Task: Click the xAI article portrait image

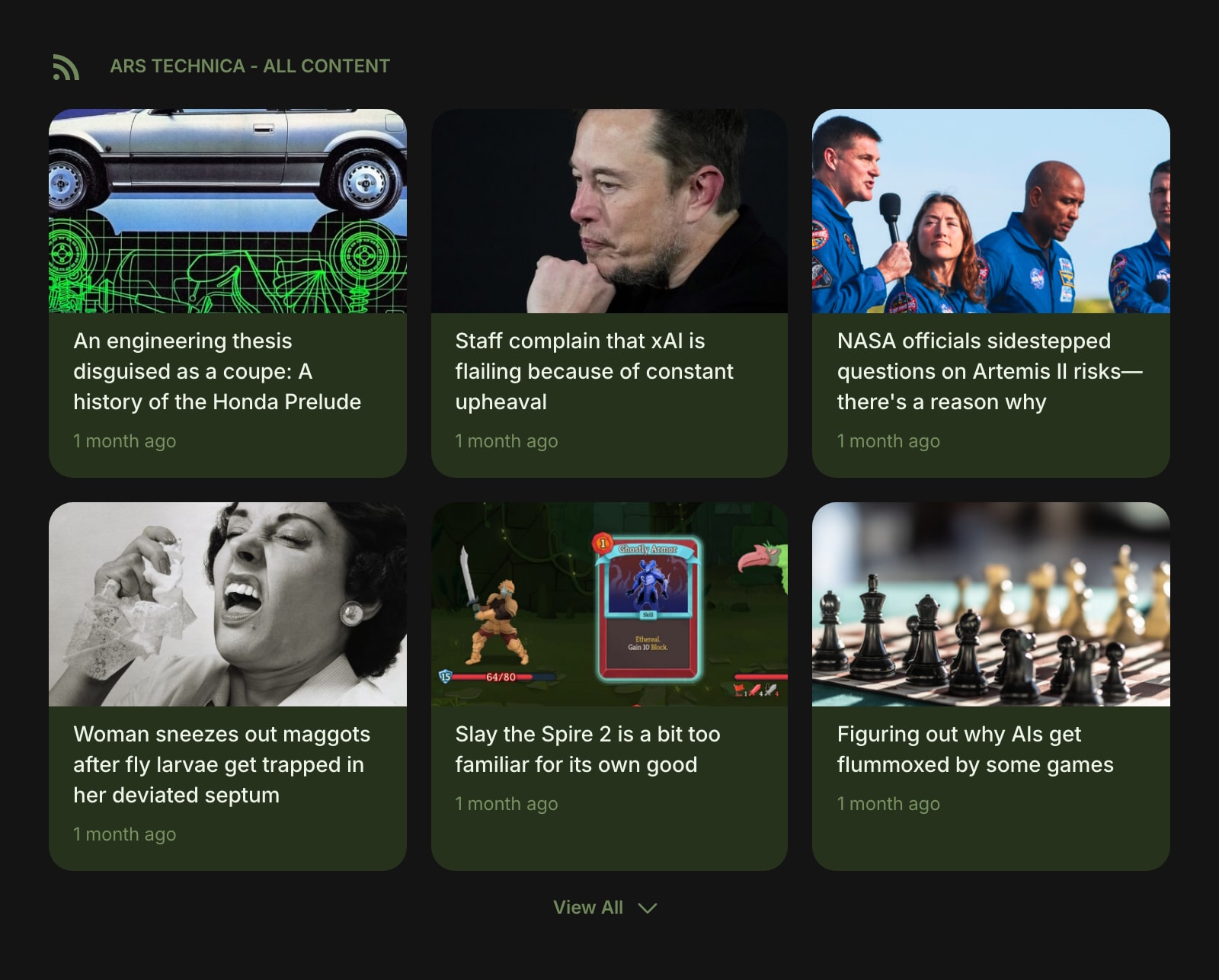Action: (x=609, y=211)
